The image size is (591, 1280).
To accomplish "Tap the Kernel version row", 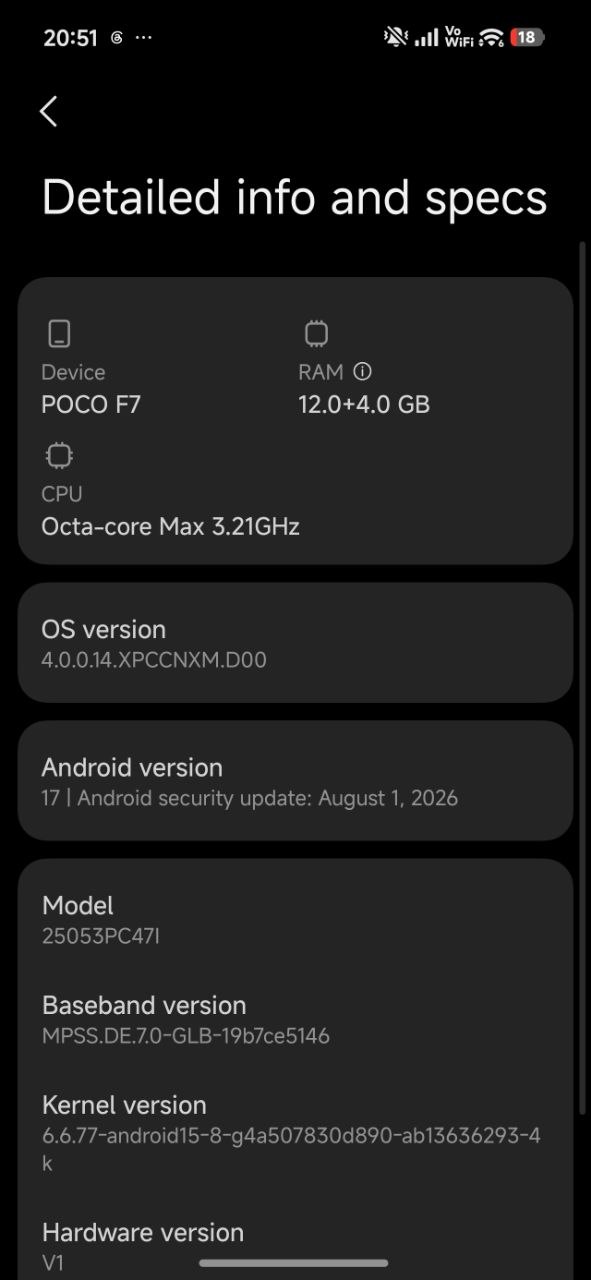I will pyautogui.click(x=295, y=1133).
